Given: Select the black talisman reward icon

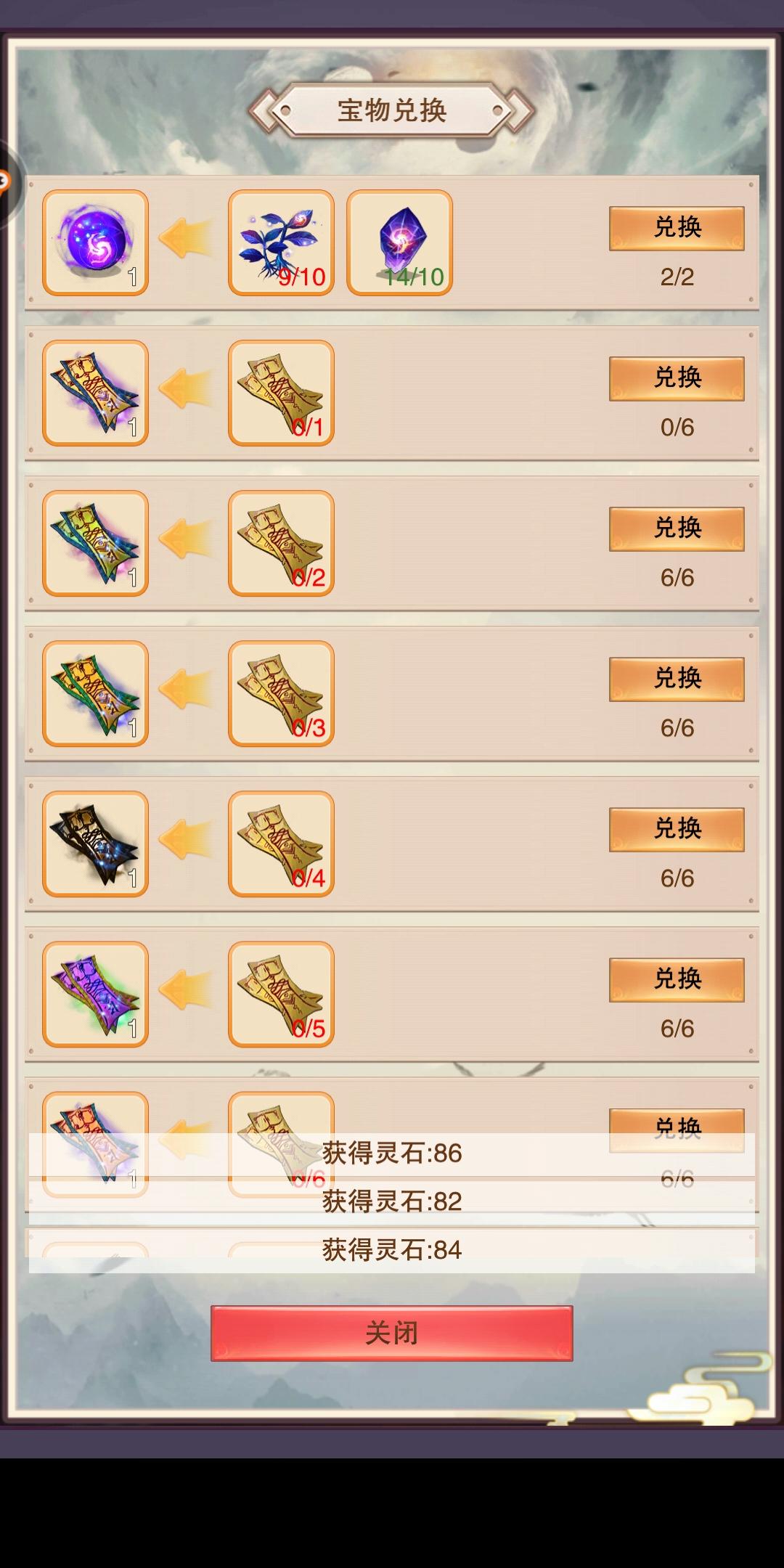Looking at the screenshot, I should [x=95, y=844].
